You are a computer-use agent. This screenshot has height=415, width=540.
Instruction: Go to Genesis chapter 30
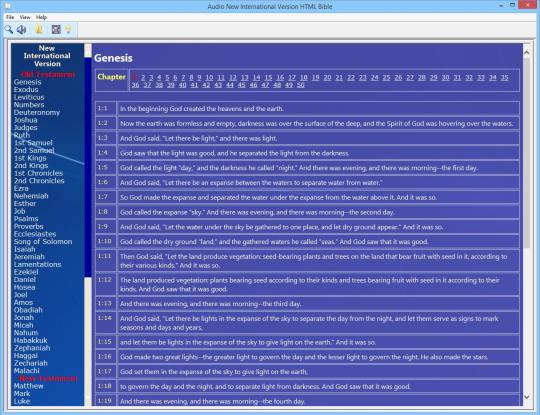pos(445,77)
